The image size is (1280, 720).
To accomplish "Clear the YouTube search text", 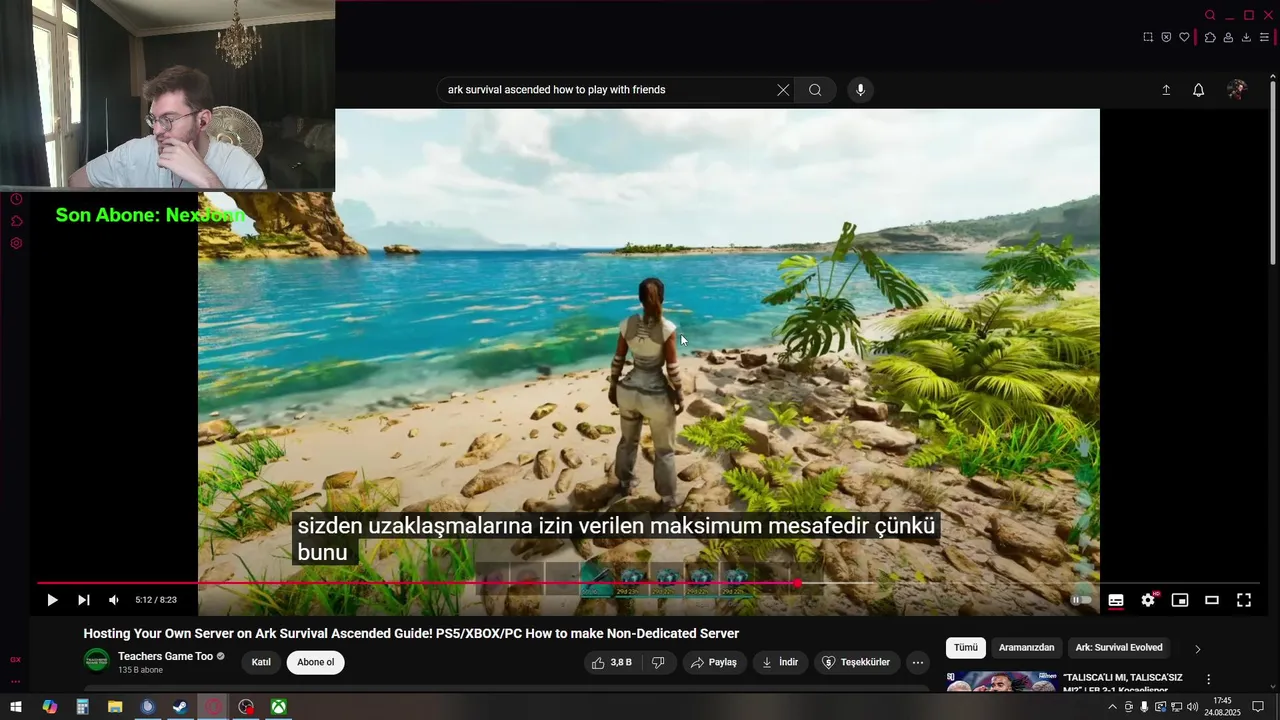I will [783, 90].
